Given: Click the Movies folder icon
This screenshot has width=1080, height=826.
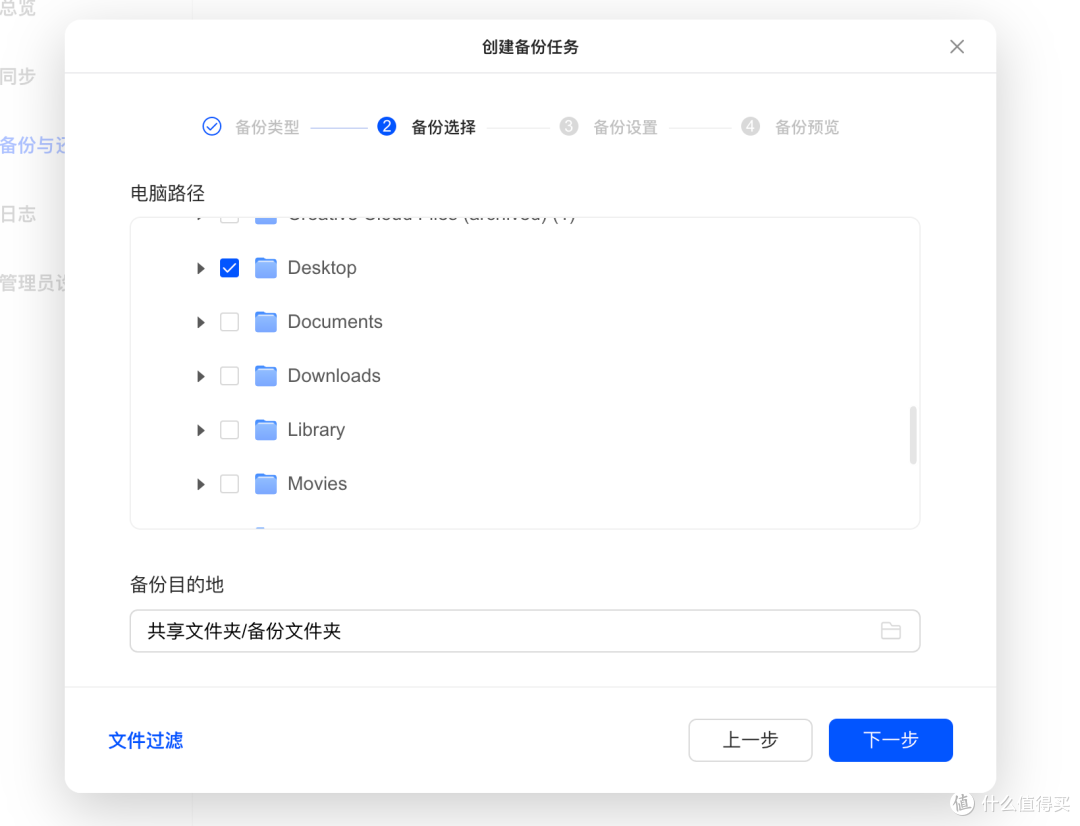Looking at the screenshot, I should click(x=266, y=484).
